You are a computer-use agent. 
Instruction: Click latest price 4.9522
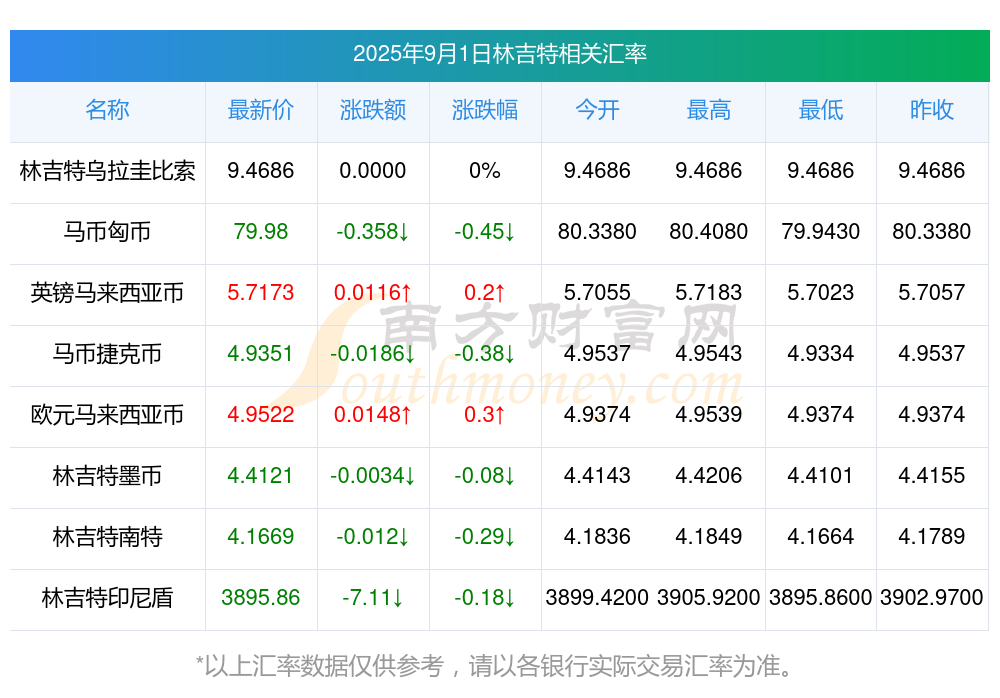tap(260, 414)
